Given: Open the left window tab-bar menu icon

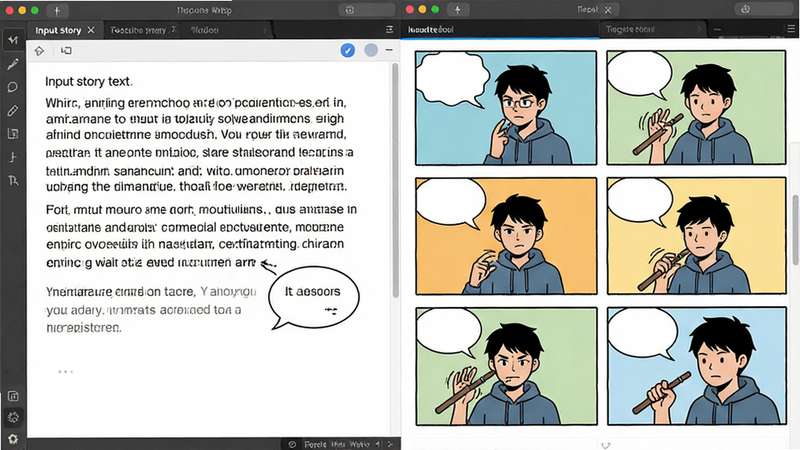Looking at the screenshot, I should click(x=389, y=30).
